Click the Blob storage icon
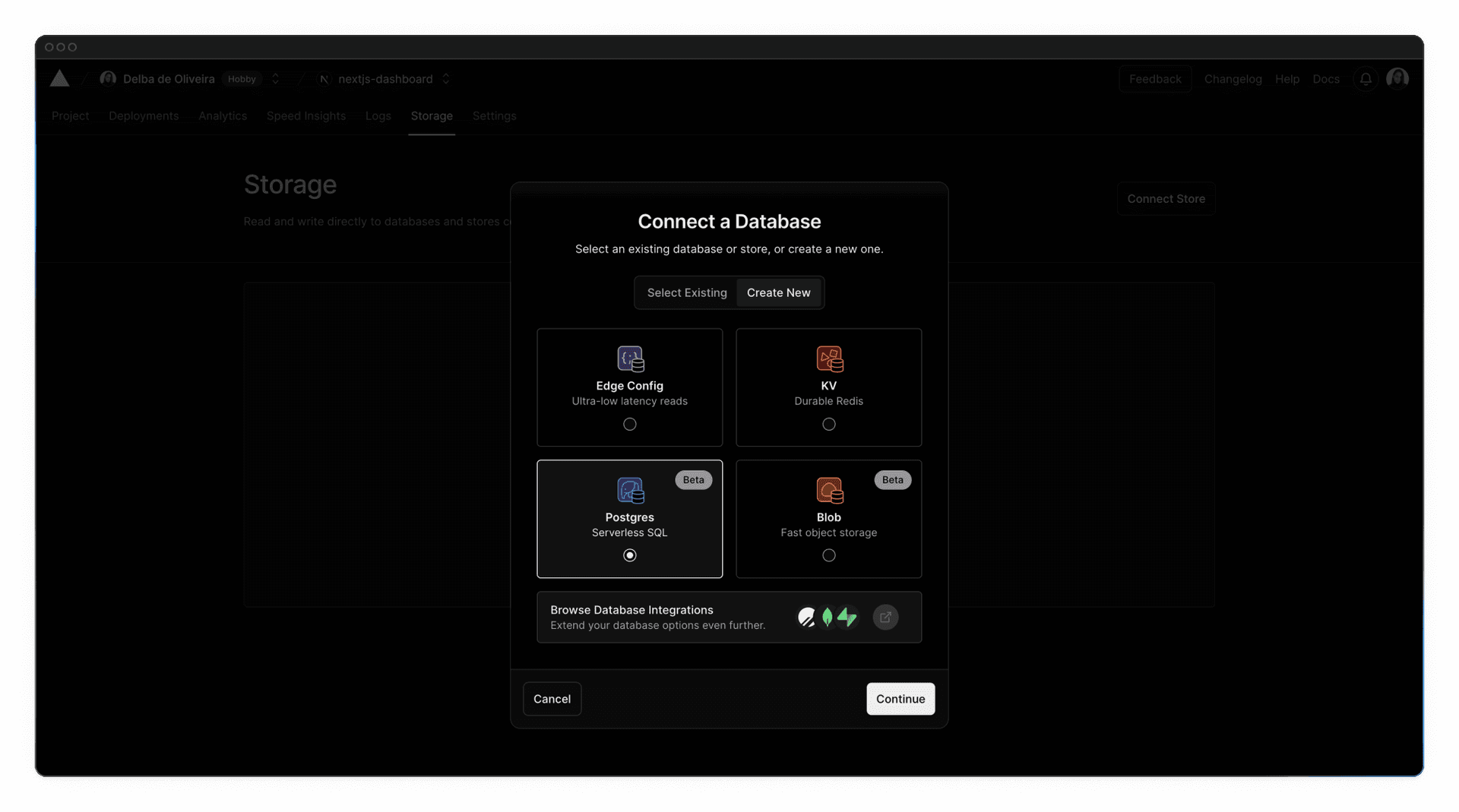The height and width of the screenshot is (812, 1459). click(829, 490)
